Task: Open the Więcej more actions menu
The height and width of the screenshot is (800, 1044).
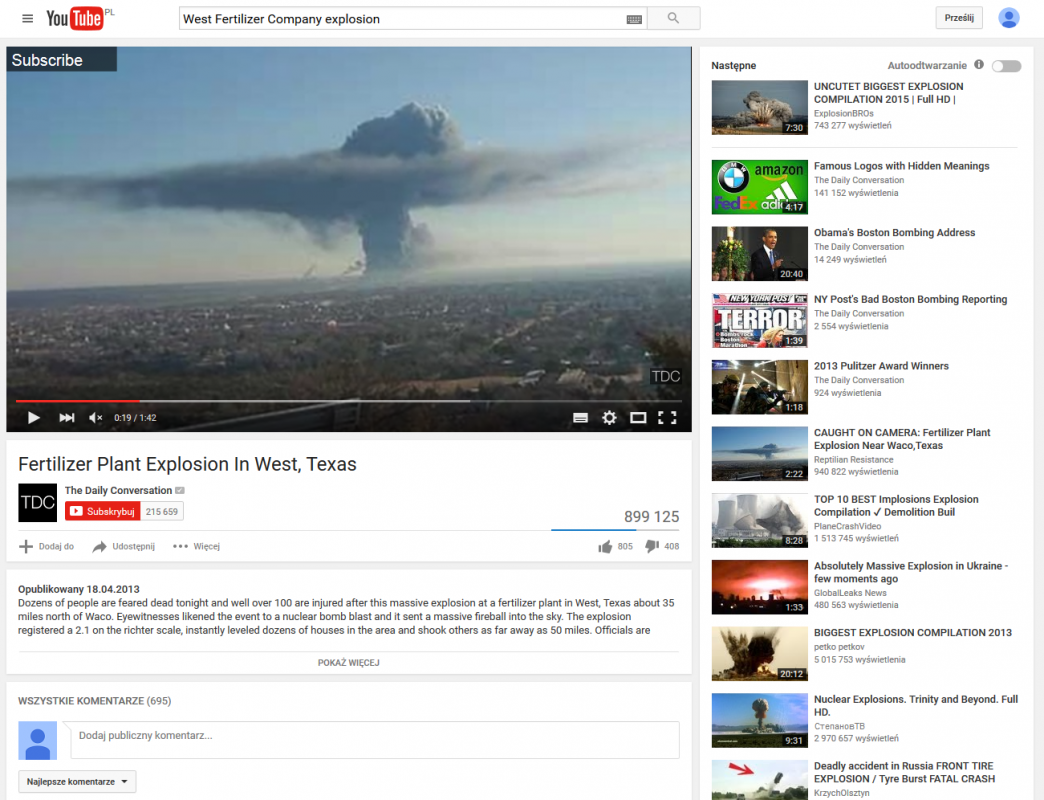Action: (x=196, y=546)
